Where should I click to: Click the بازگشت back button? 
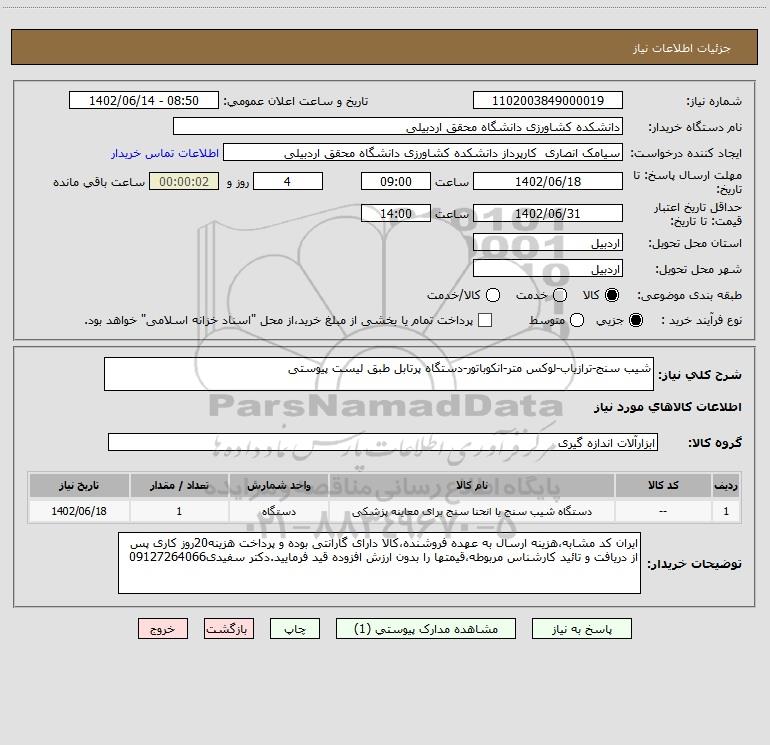(229, 629)
